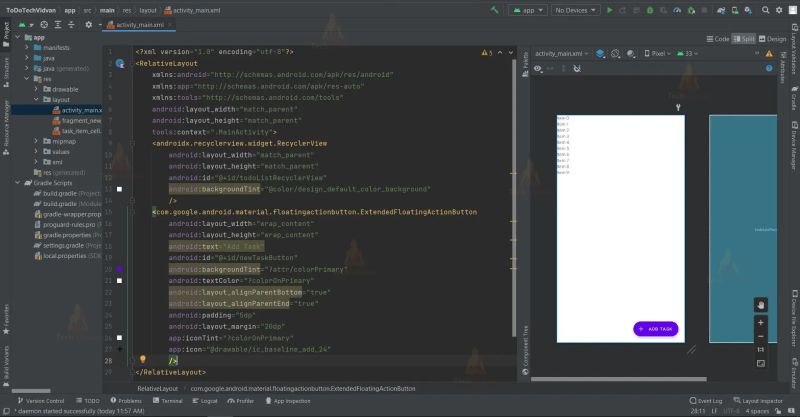Click Collapse All in project panel toolbar
Viewport: 800px width, 417px height.
pyautogui.click(x=71, y=24)
